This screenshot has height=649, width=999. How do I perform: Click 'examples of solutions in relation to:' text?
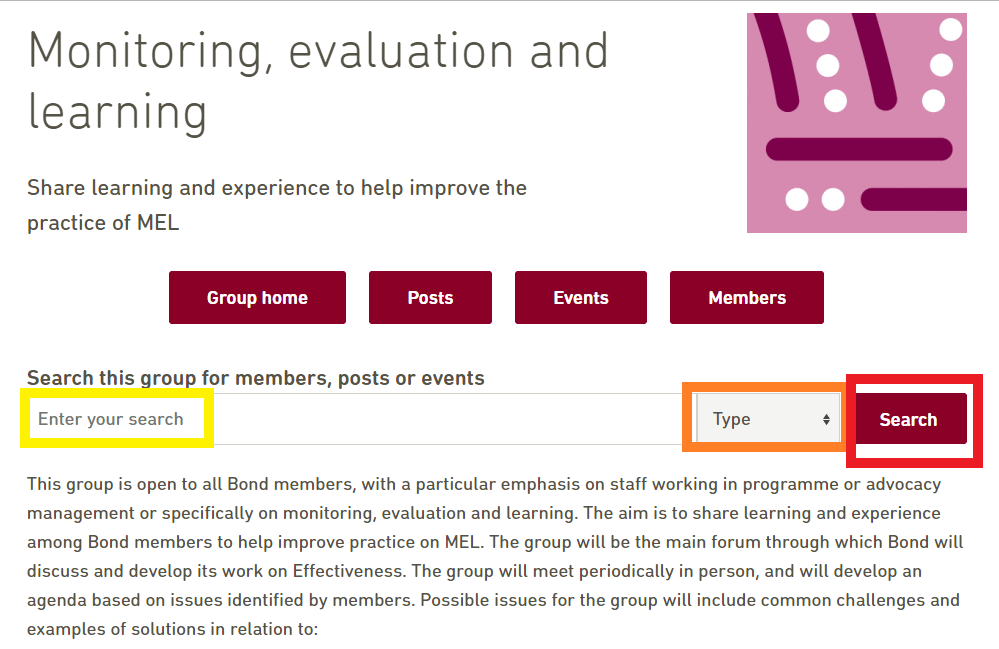[172, 629]
